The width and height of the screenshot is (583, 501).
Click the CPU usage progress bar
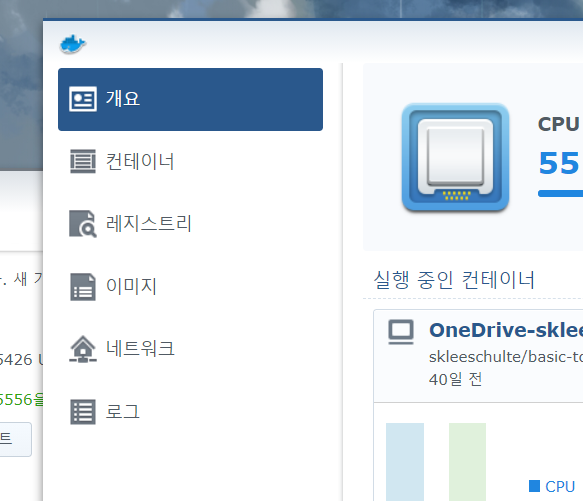point(560,193)
